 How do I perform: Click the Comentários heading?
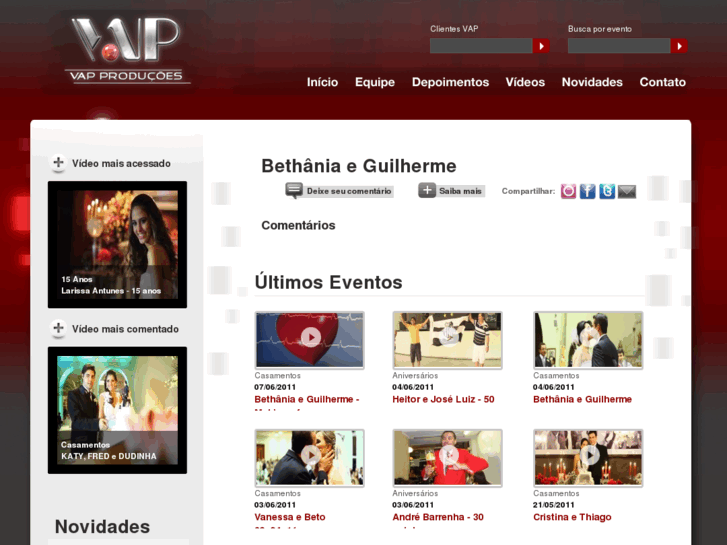click(x=298, y=225)
